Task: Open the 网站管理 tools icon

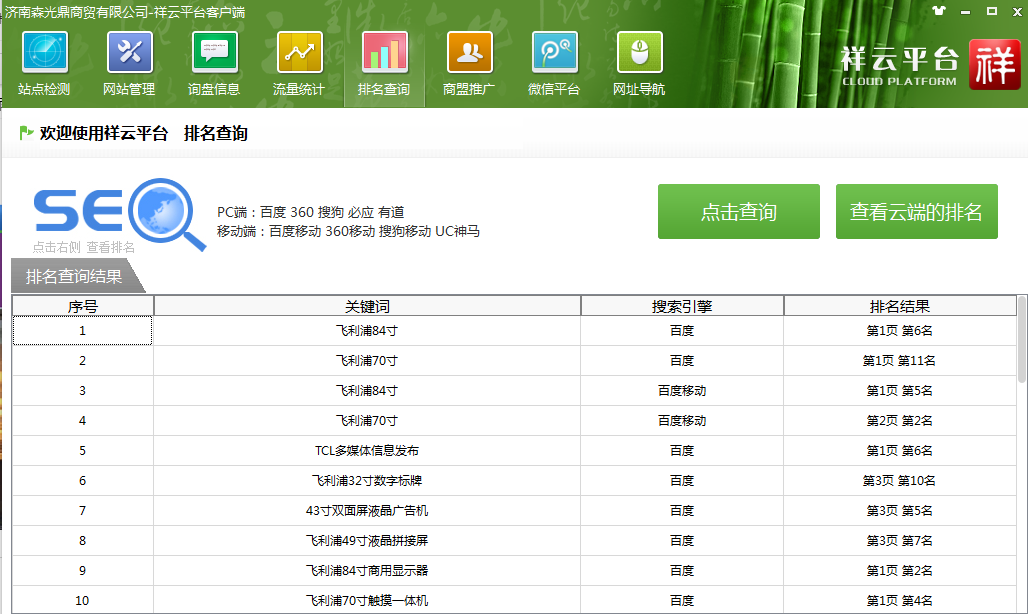Action: coord(129,52)
